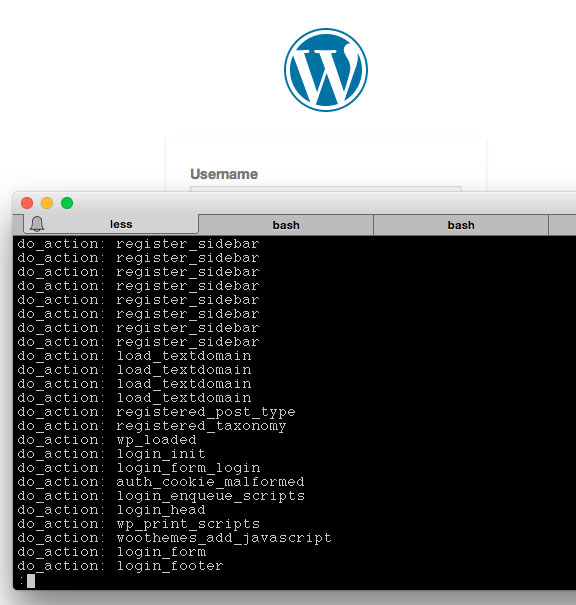This screenshot has height=605, width=576.
Task: Select the login_footer log line
Action: [120, 566]
